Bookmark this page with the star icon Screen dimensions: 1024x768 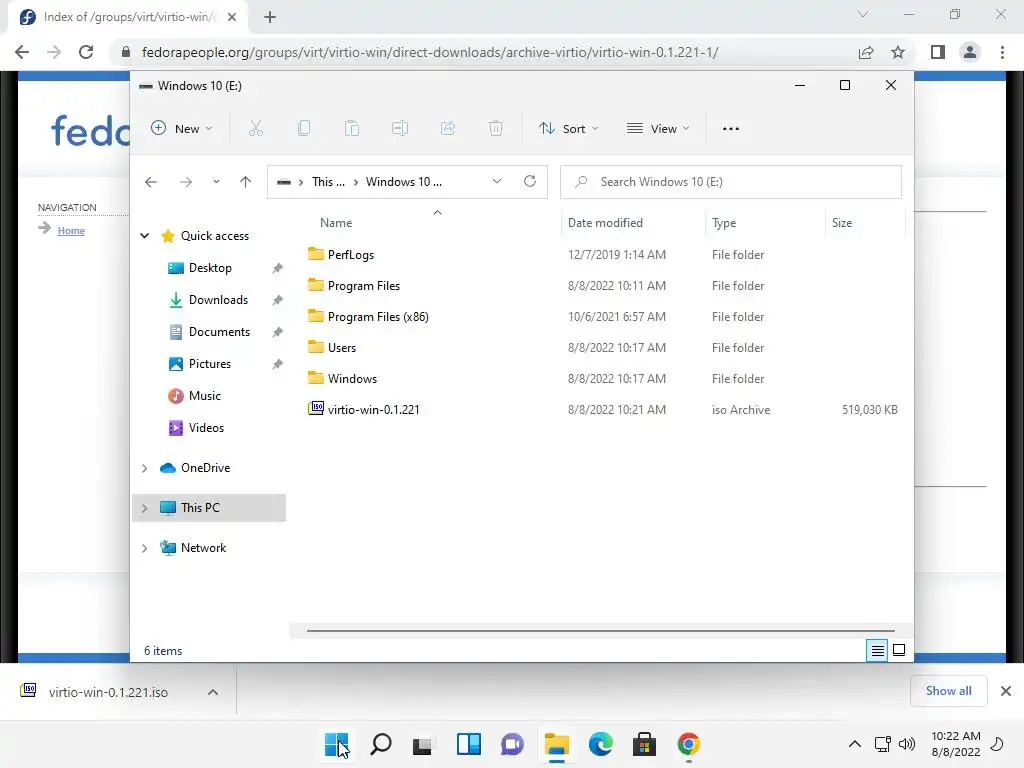(898, 52)
